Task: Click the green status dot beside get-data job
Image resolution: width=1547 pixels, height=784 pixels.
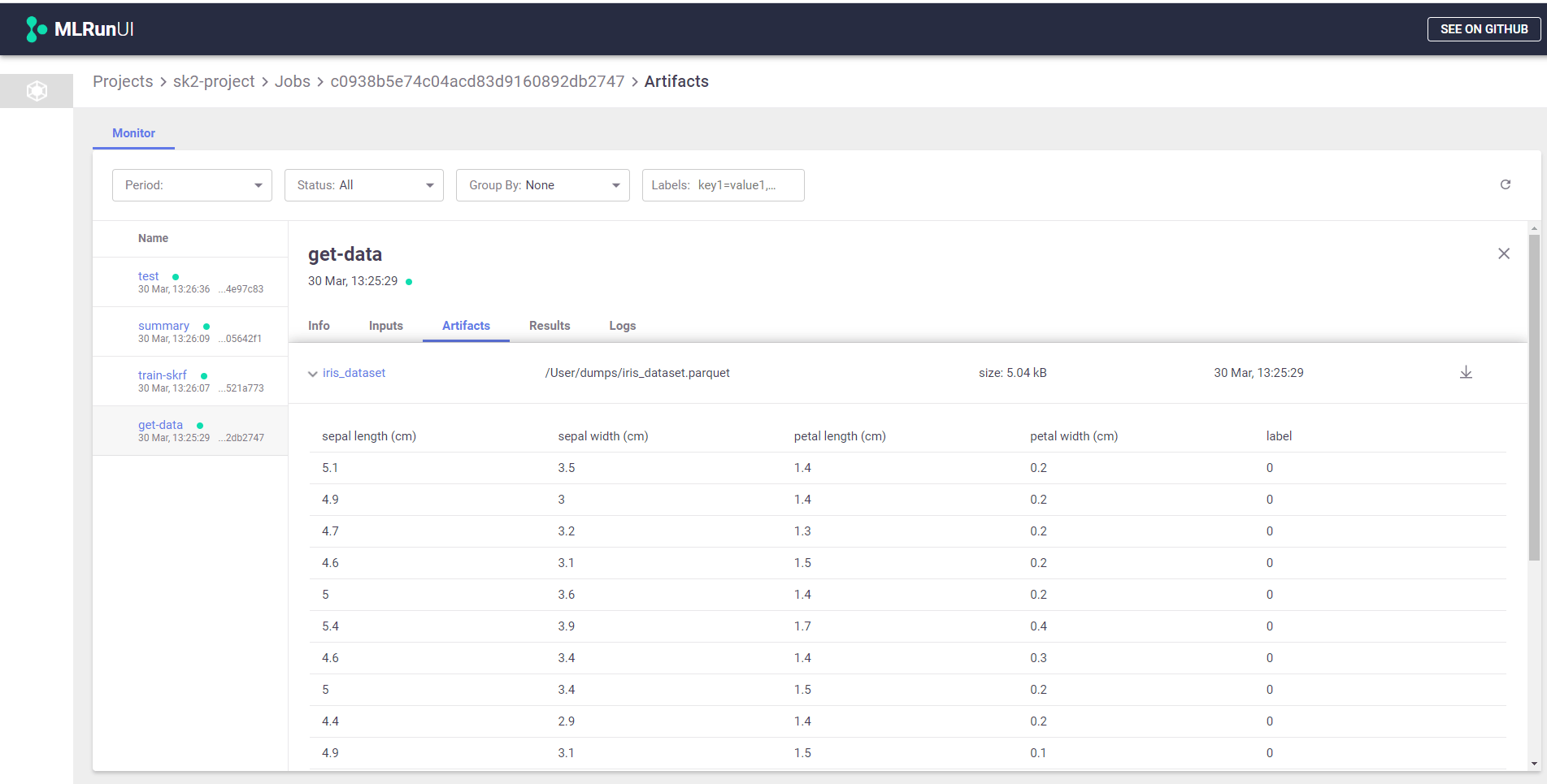Action: pyautogui.click(x=199, y=424)
